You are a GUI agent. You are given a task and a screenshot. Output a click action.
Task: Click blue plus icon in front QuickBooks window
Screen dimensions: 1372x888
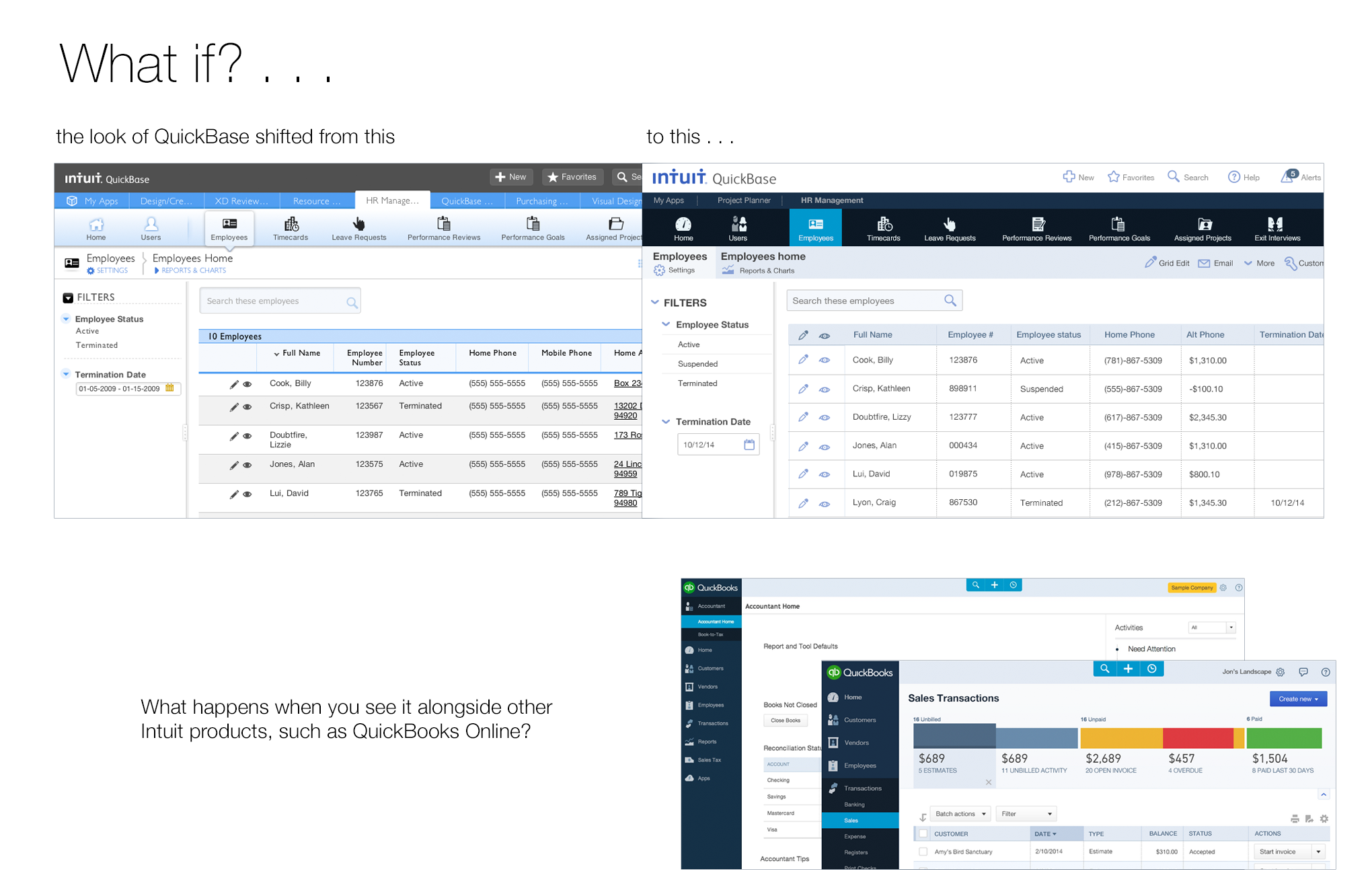1128,669
